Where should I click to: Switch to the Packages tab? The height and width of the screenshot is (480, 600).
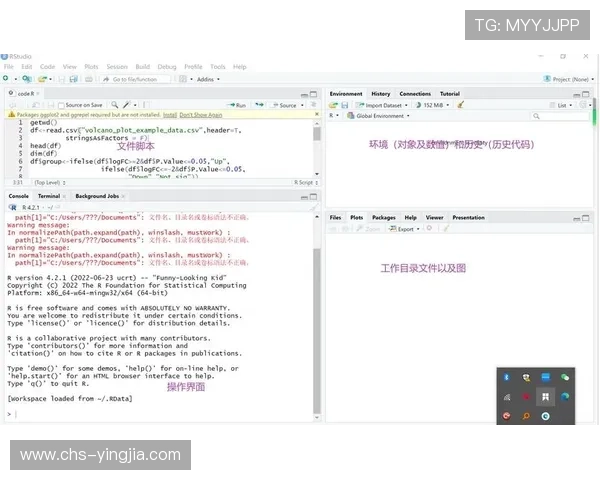383,217
